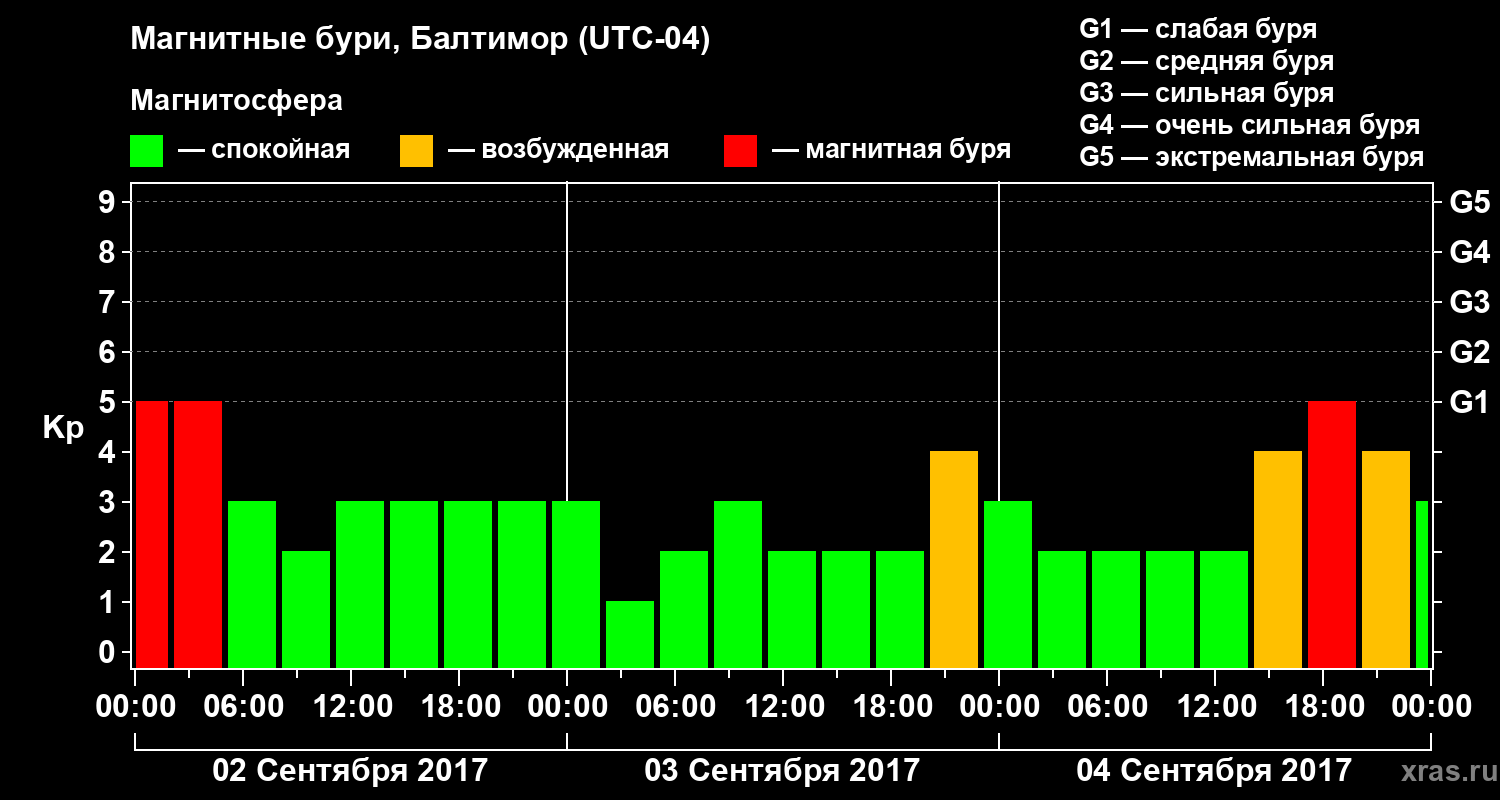Select the title 'Магнитные бури, Балтимор (UTC-04)'

(420, 40)
